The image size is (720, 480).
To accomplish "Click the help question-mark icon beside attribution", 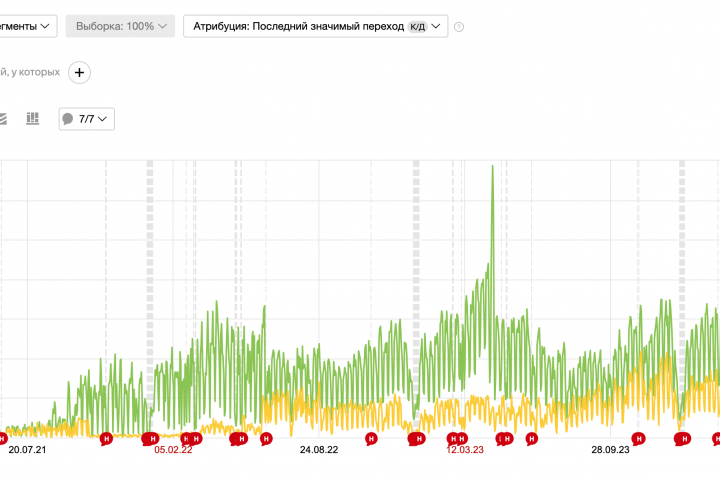I will tap(459, 27).
